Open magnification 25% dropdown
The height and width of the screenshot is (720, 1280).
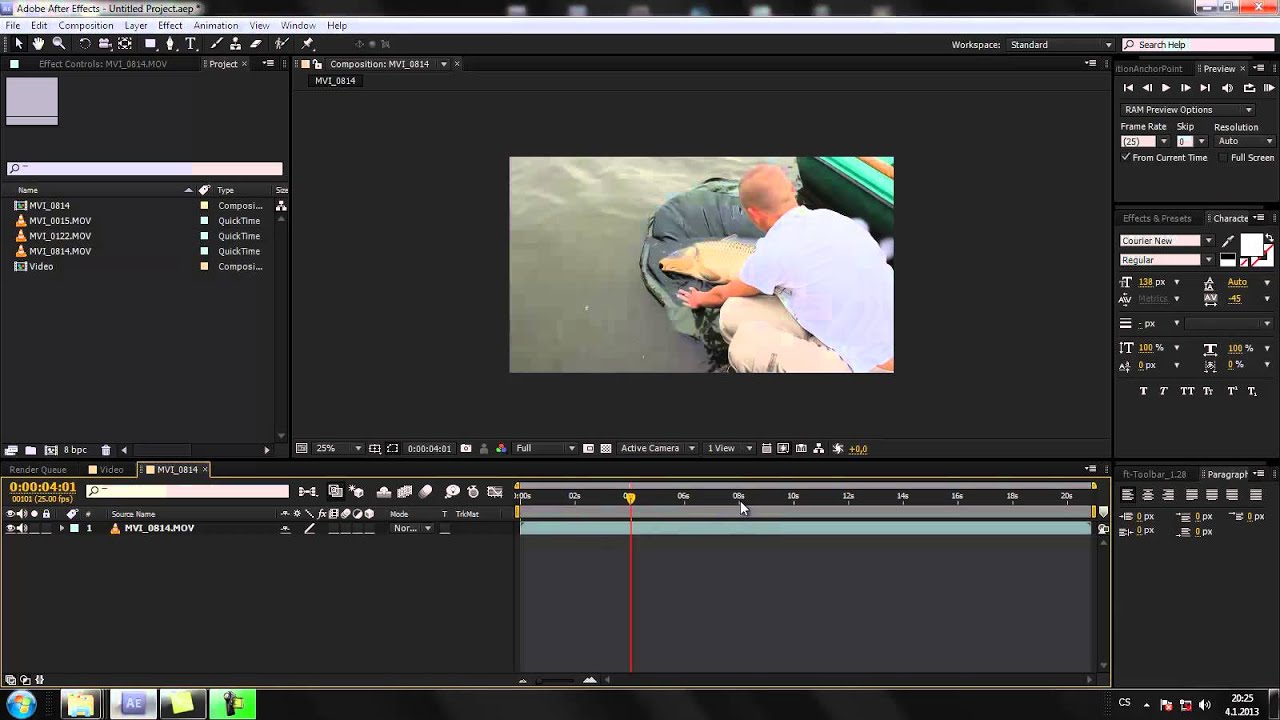point(340,449)
